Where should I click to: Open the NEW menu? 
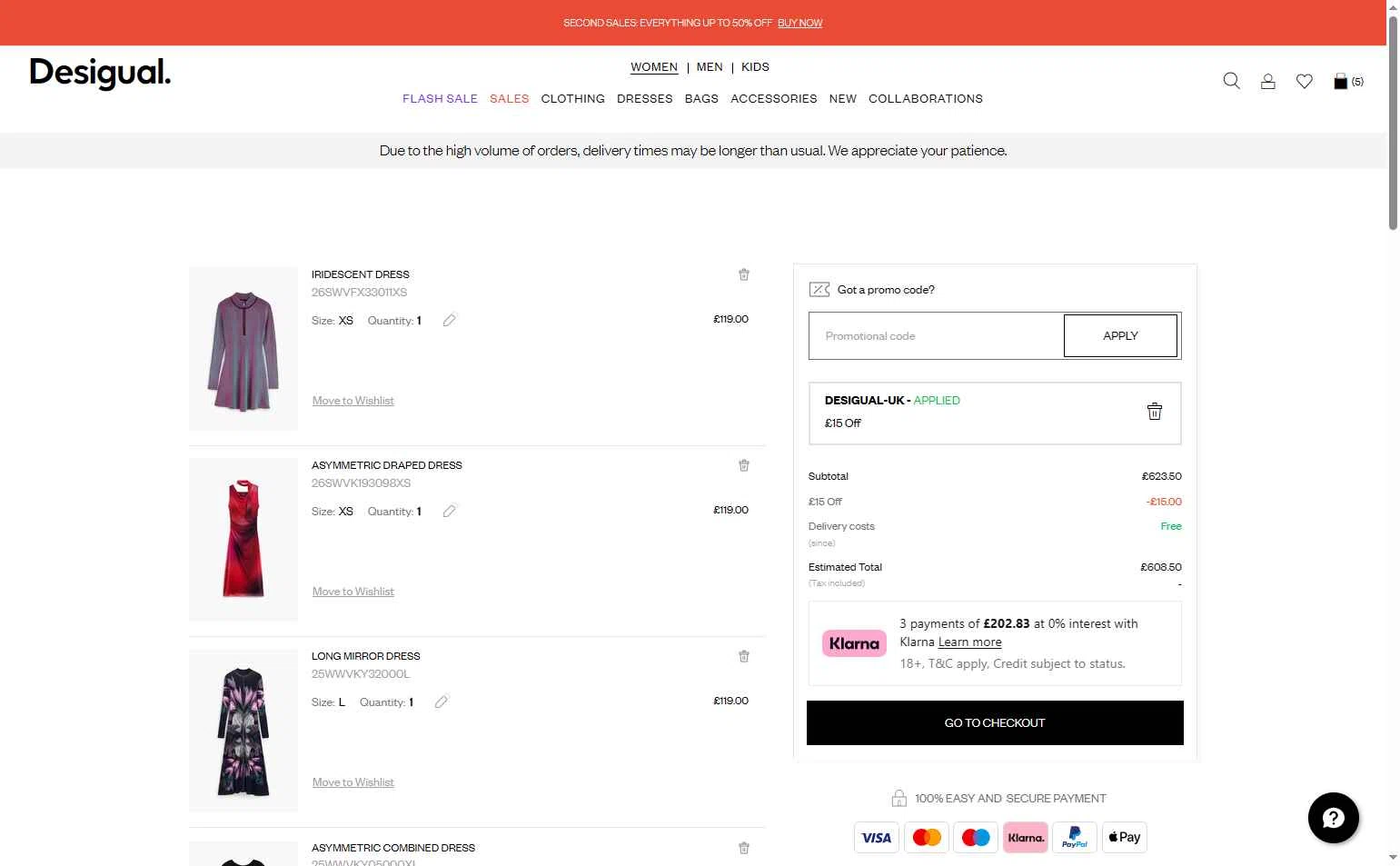842,98
